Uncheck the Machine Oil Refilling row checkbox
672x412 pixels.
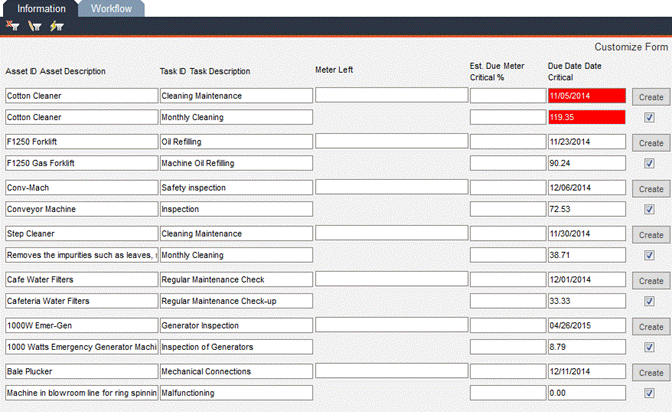coord(650,163)
